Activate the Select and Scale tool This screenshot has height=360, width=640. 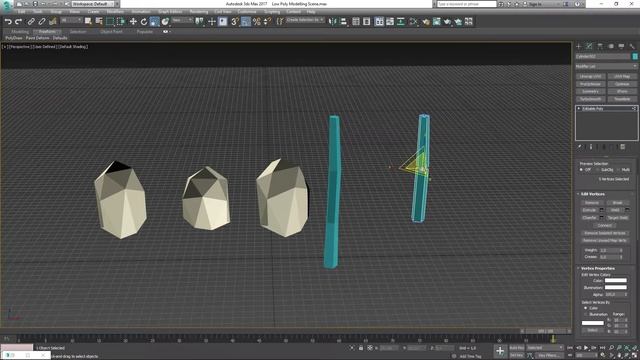pos(154,22)
